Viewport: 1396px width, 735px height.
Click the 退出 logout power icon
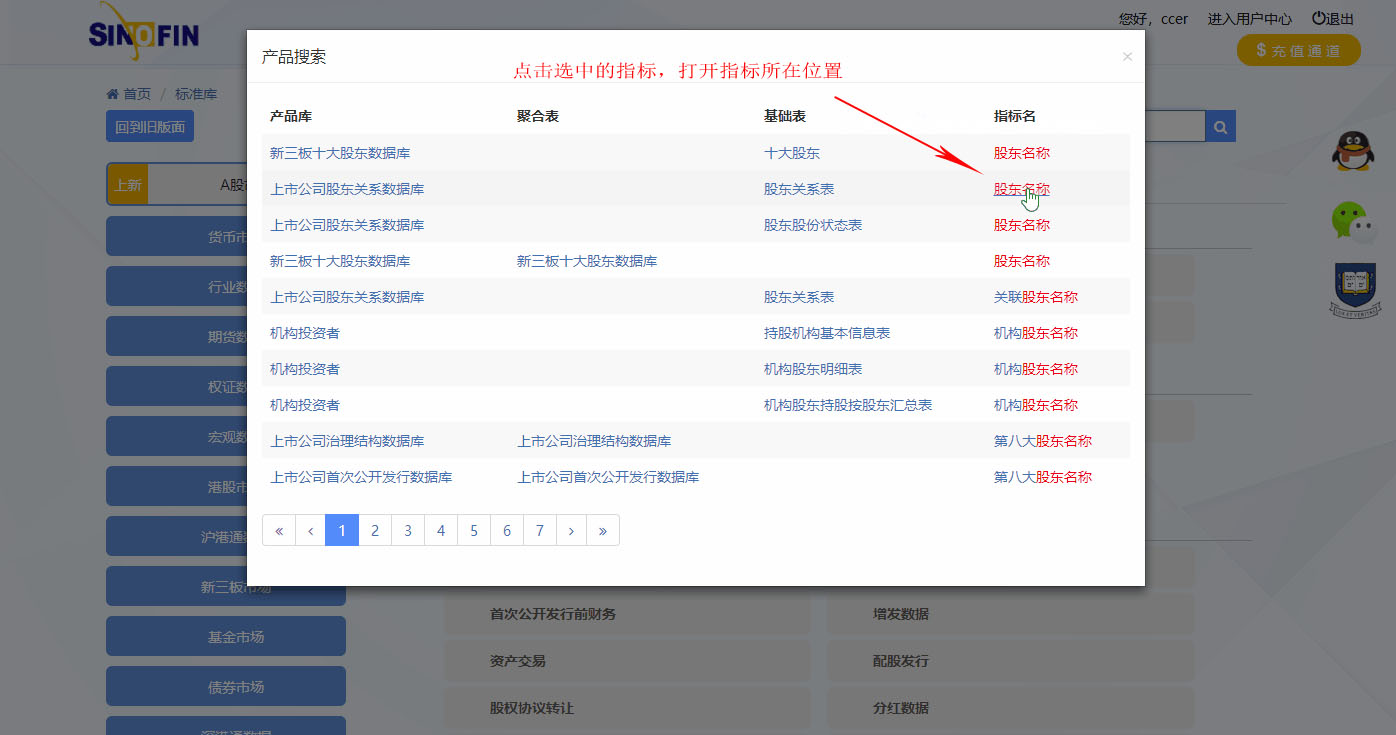[x=1319, y=18]
